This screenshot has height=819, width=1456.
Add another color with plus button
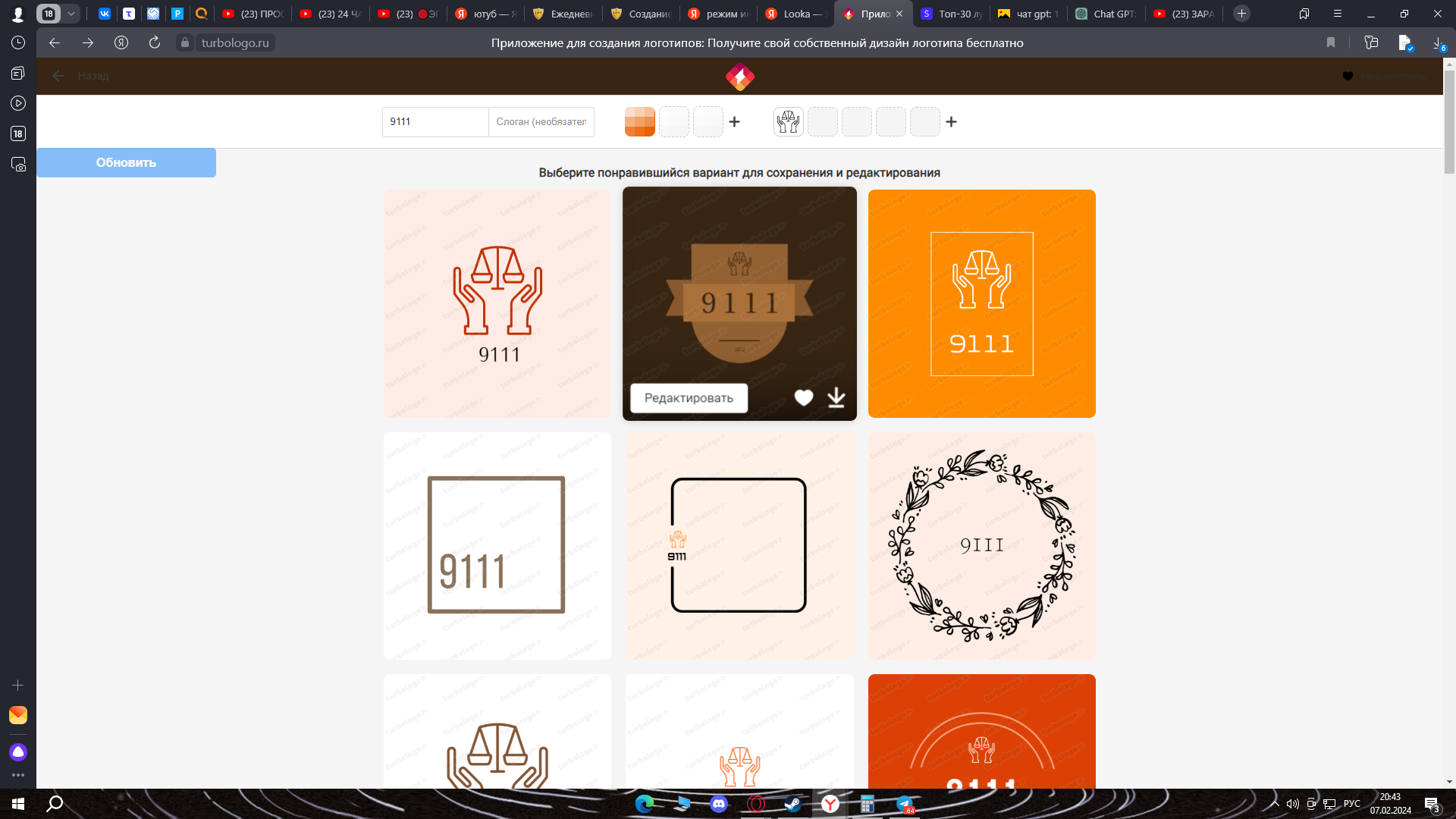tap(734, 121)
